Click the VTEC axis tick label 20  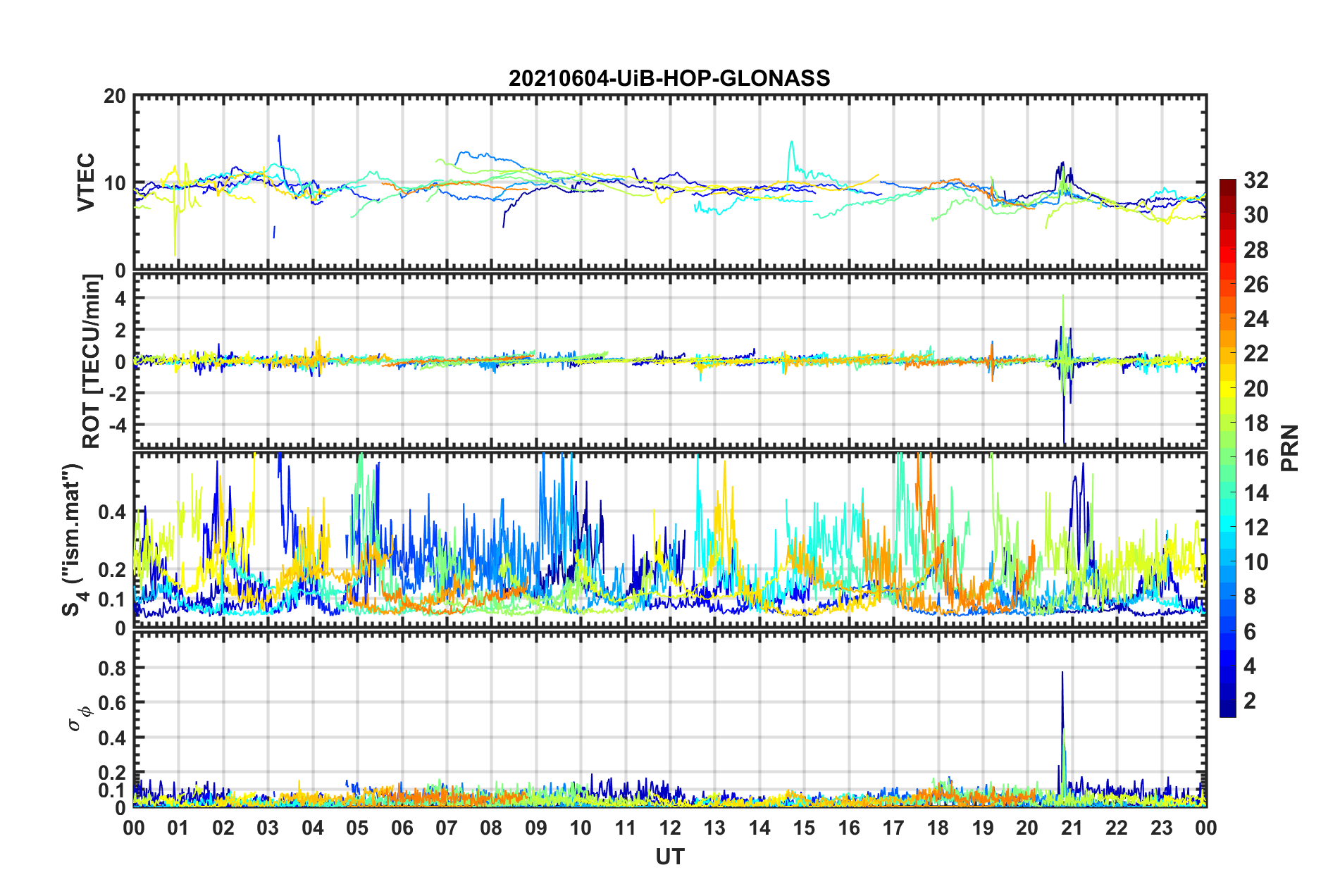pos(114,97)
